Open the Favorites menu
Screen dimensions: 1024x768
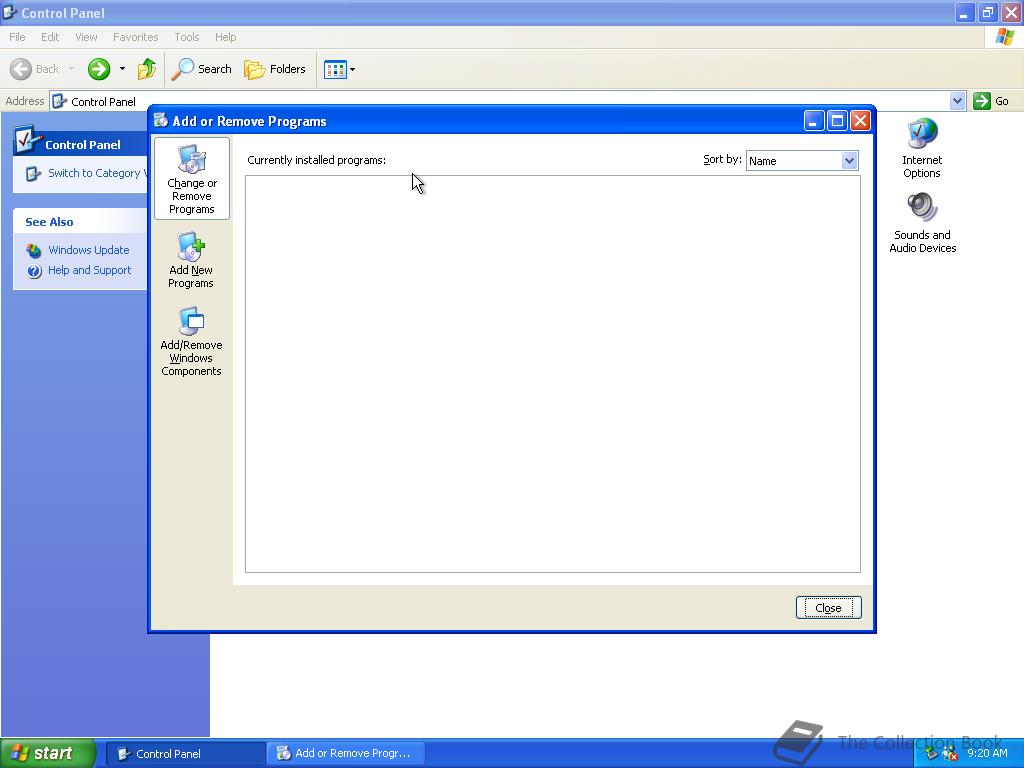(x=135, y=37)
